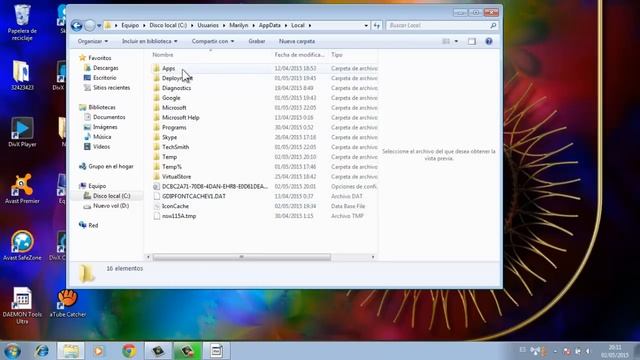Viewport: 640px width, 360px height.
Task: Select the Microsoft Help folder
Action: [x=180, y=118]
